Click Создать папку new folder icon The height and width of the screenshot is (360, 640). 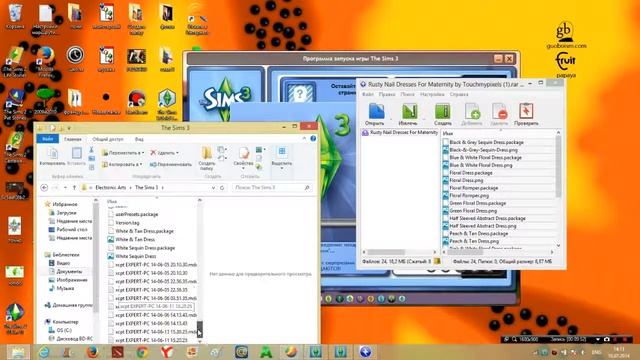point(207,153)
